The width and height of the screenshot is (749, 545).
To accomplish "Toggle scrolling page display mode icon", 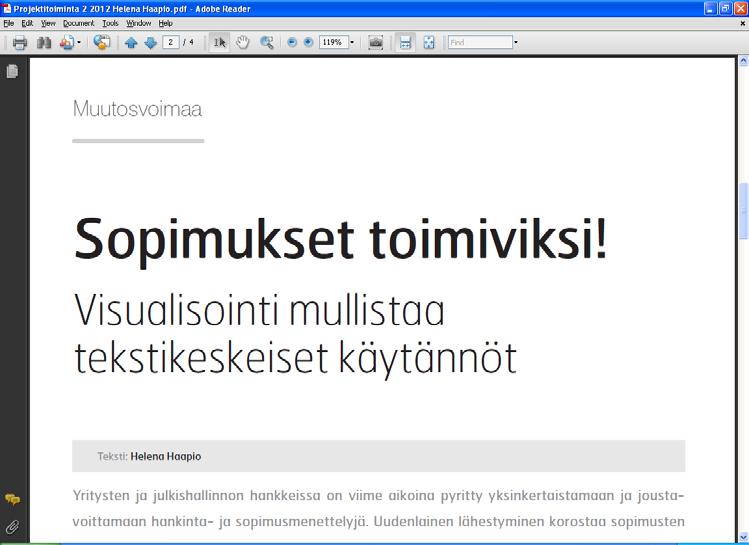I will pos(405,43).
